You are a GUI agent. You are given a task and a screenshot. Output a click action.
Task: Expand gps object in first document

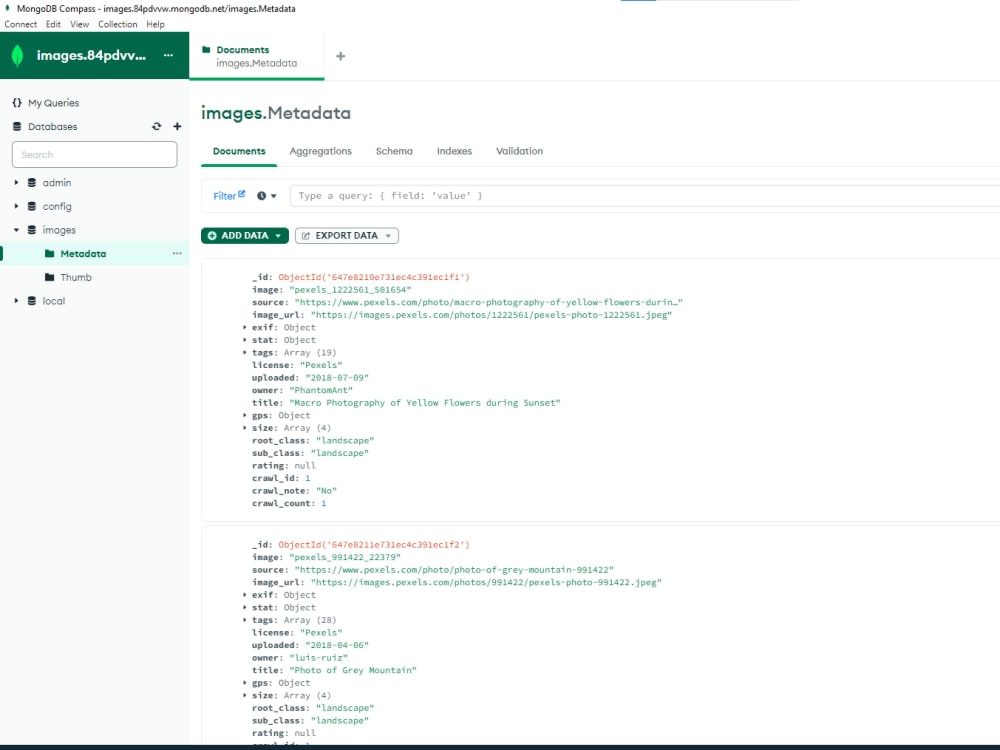coord(245,415)
